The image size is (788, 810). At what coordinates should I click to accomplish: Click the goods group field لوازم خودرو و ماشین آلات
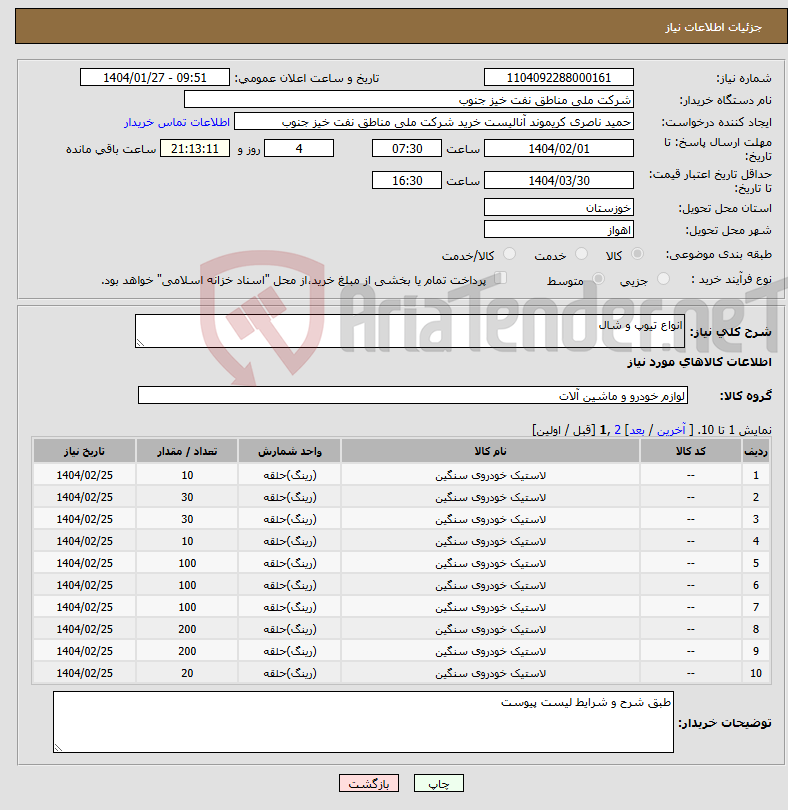coord(413,396)
